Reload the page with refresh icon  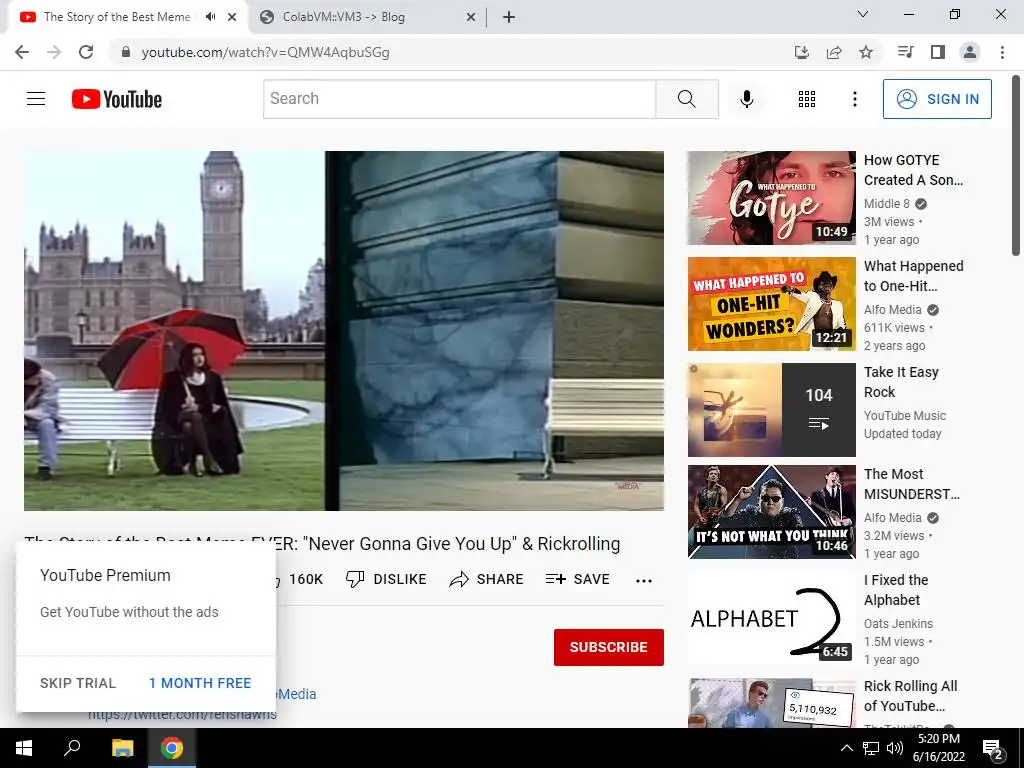coord(86,52)
